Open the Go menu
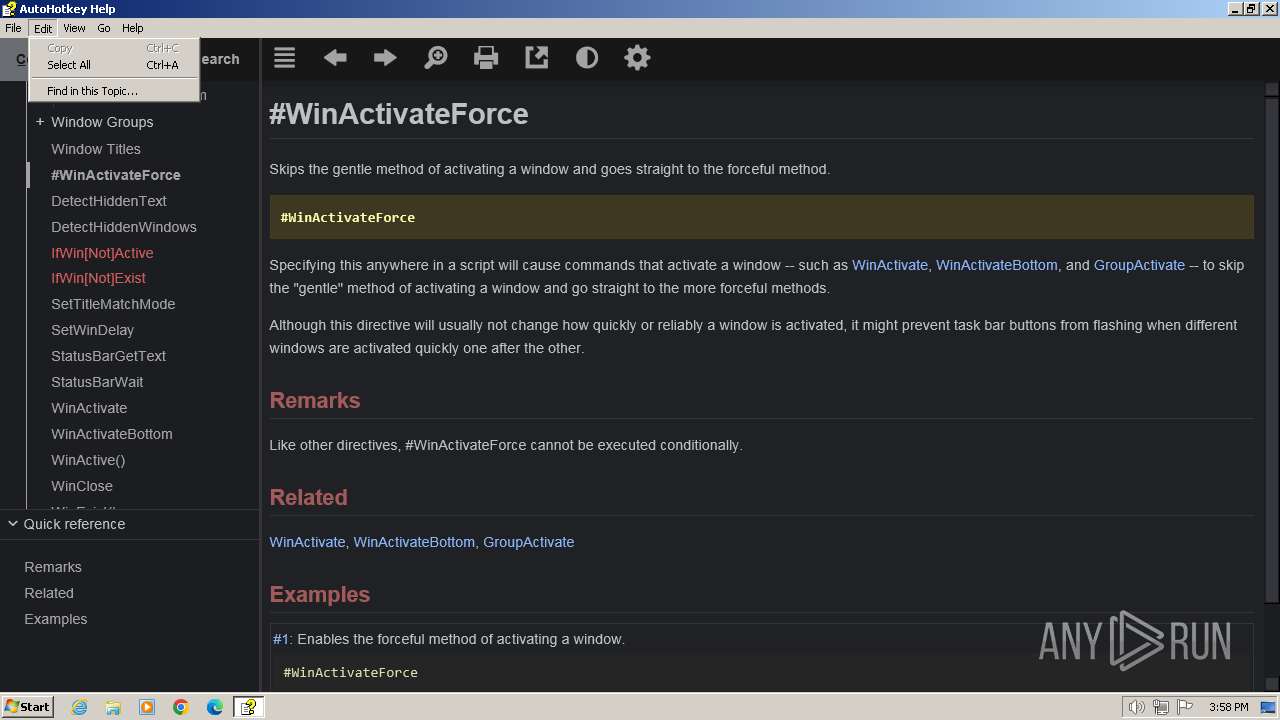This screenshot has height=720, width=1280. pyautogui.click(x=104, y=28)
